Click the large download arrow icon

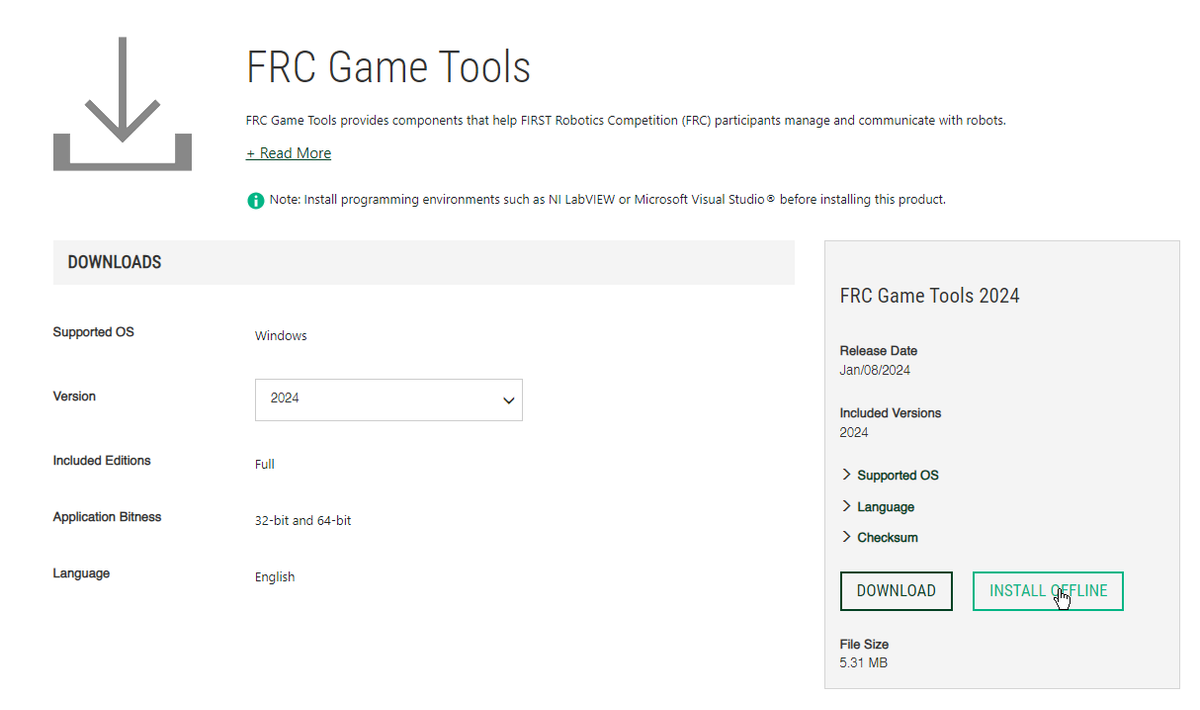[122, 104]
